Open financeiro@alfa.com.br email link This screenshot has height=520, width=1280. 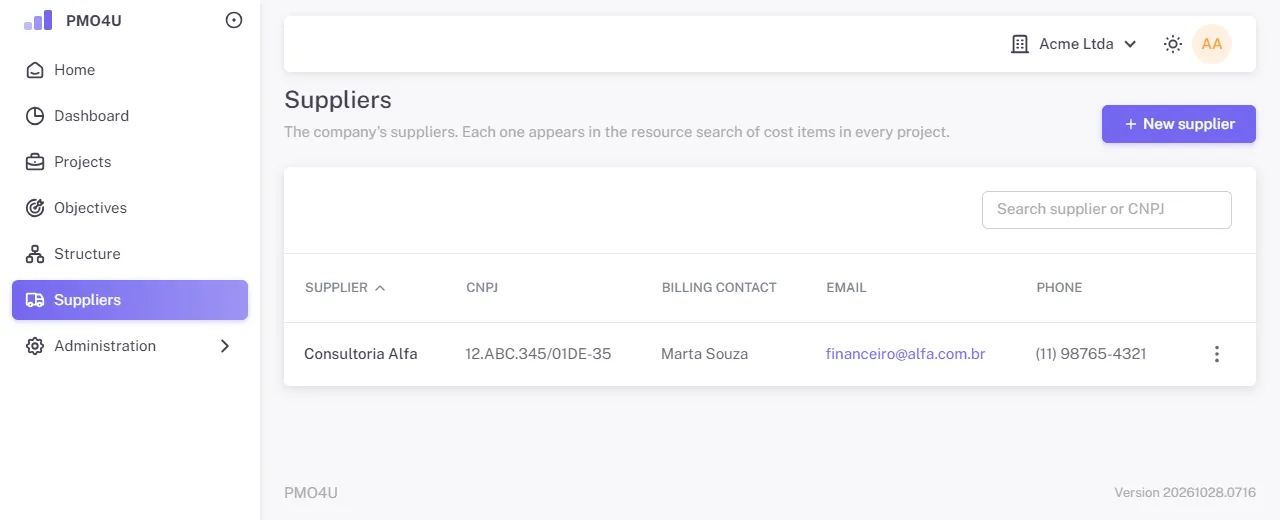(x=906, y=354)
